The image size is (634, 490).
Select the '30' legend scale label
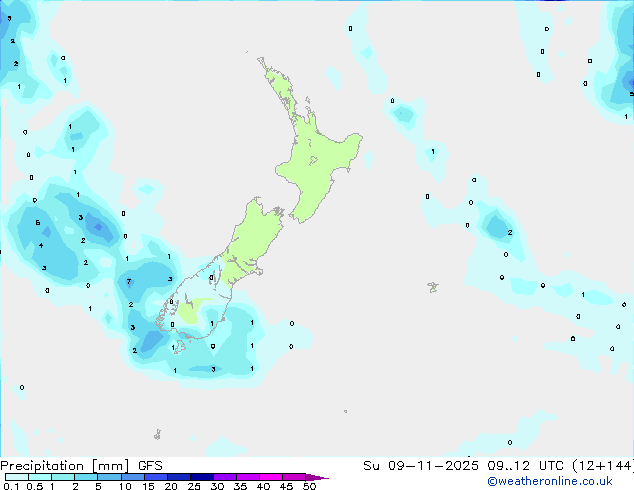(x=217, y=486)
